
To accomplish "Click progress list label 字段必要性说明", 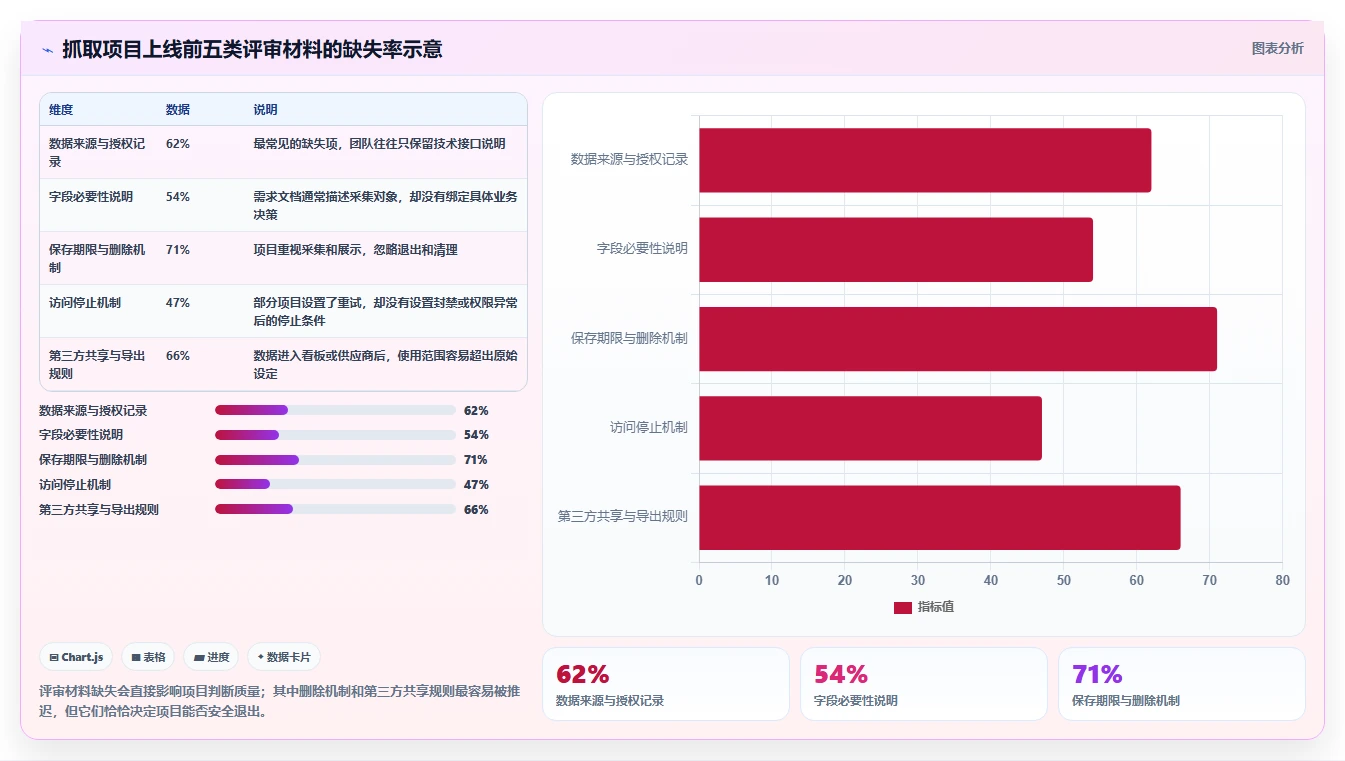I will pyautogui.click(x=81, y=435).
